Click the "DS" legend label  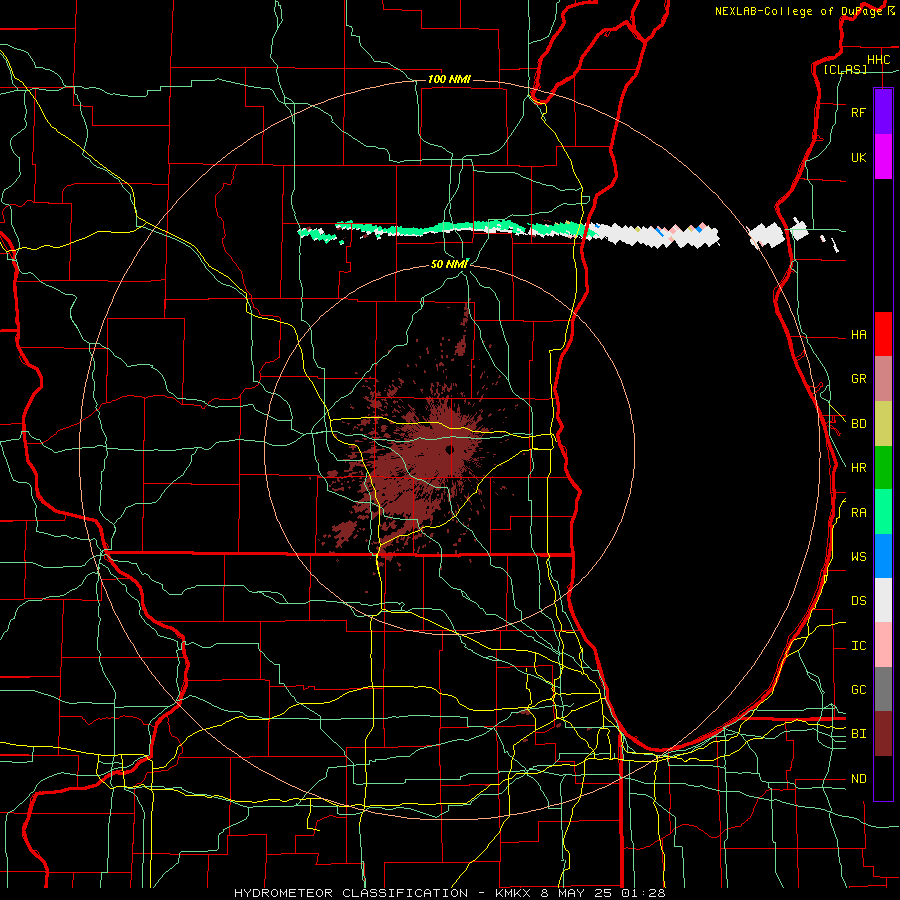(x=858, y=601)
